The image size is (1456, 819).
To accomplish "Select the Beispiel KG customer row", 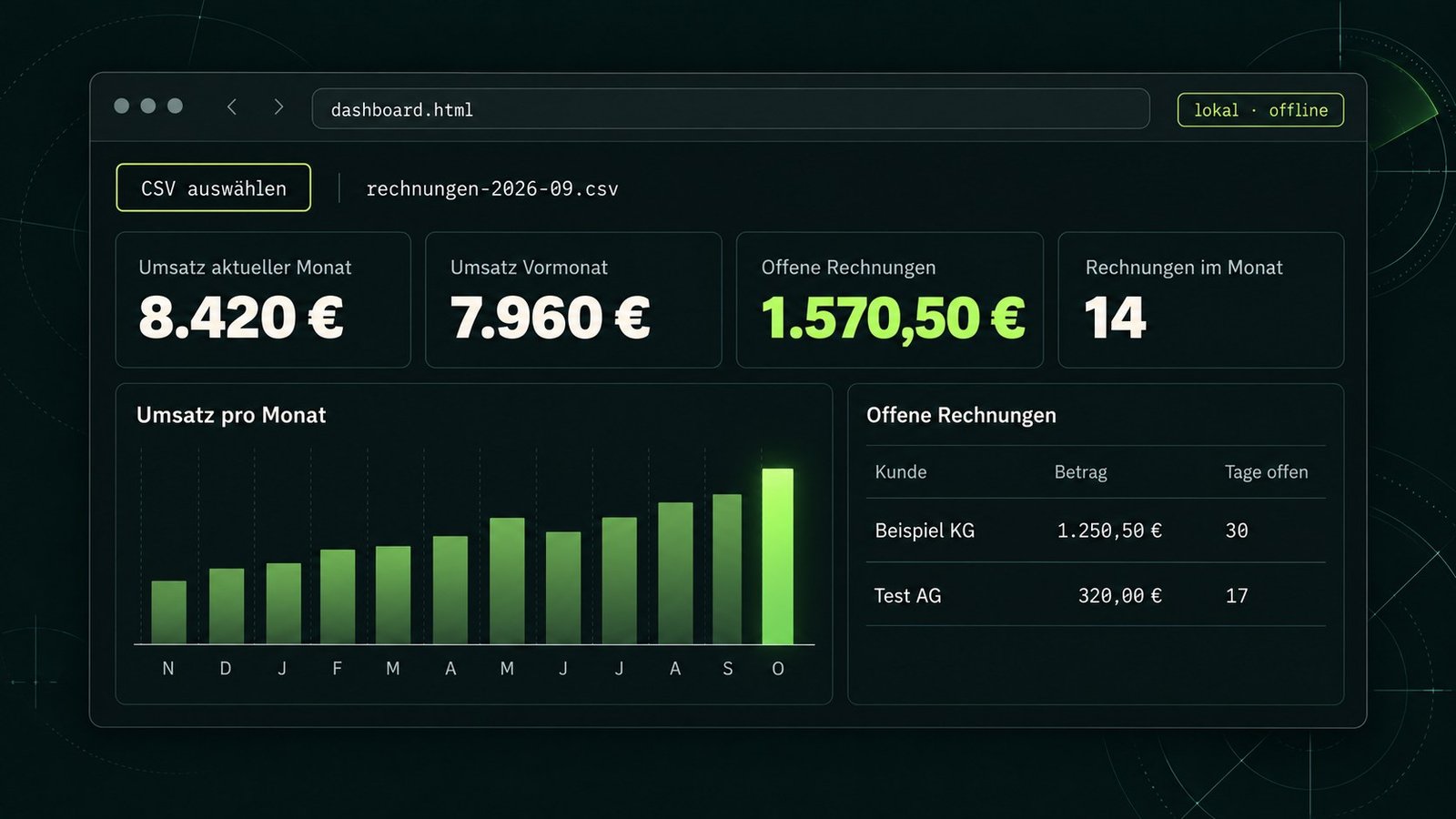I will pyautogui.click(x=1096, y=531).
